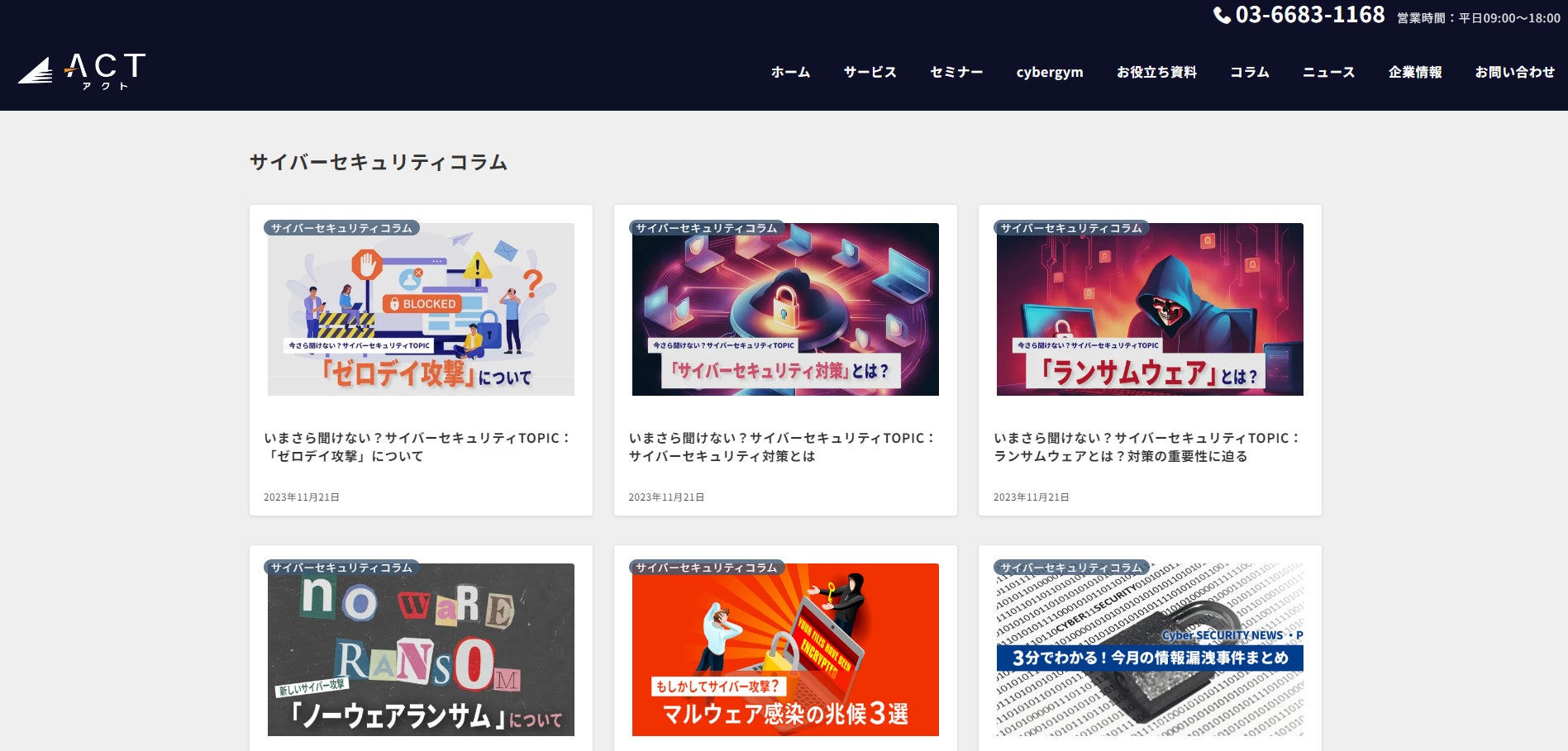Click the phone icon beside 03-6683-1168
1568x751 pixels.
click(x=1222, y=16)
